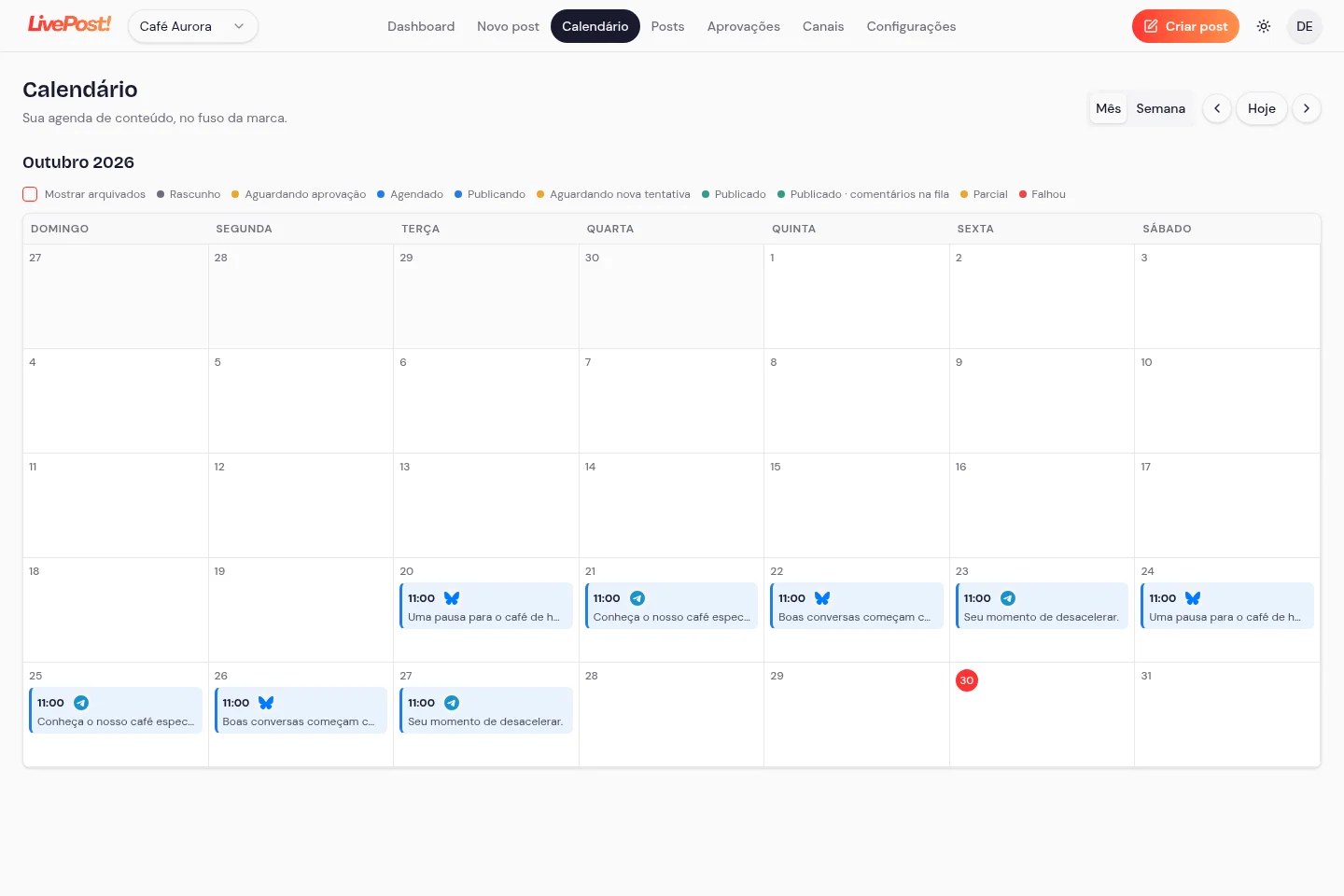Click the DOMINGO column header

(60, 229)
